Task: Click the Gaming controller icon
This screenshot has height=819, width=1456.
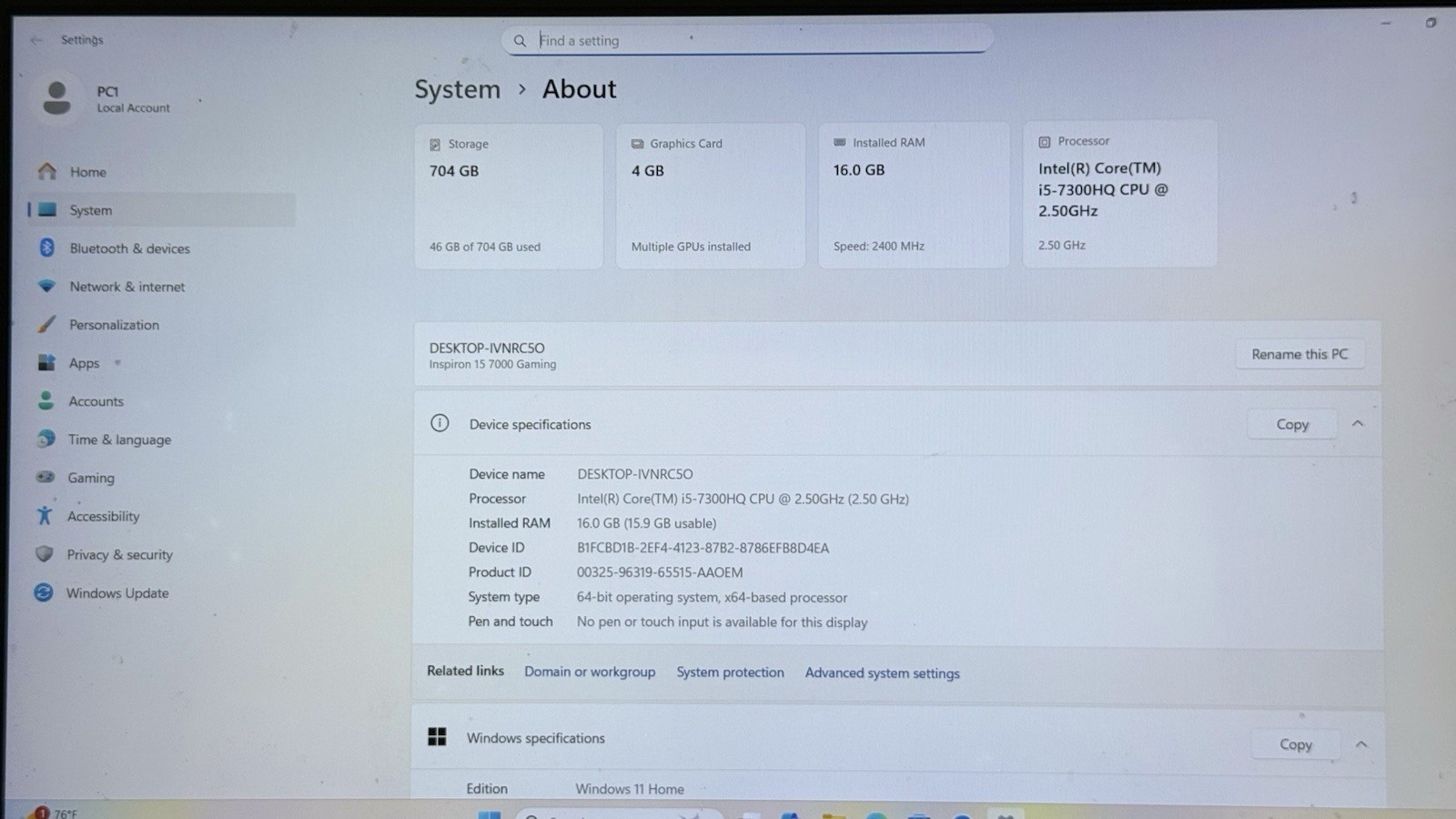Action: (x=45, y=477)
